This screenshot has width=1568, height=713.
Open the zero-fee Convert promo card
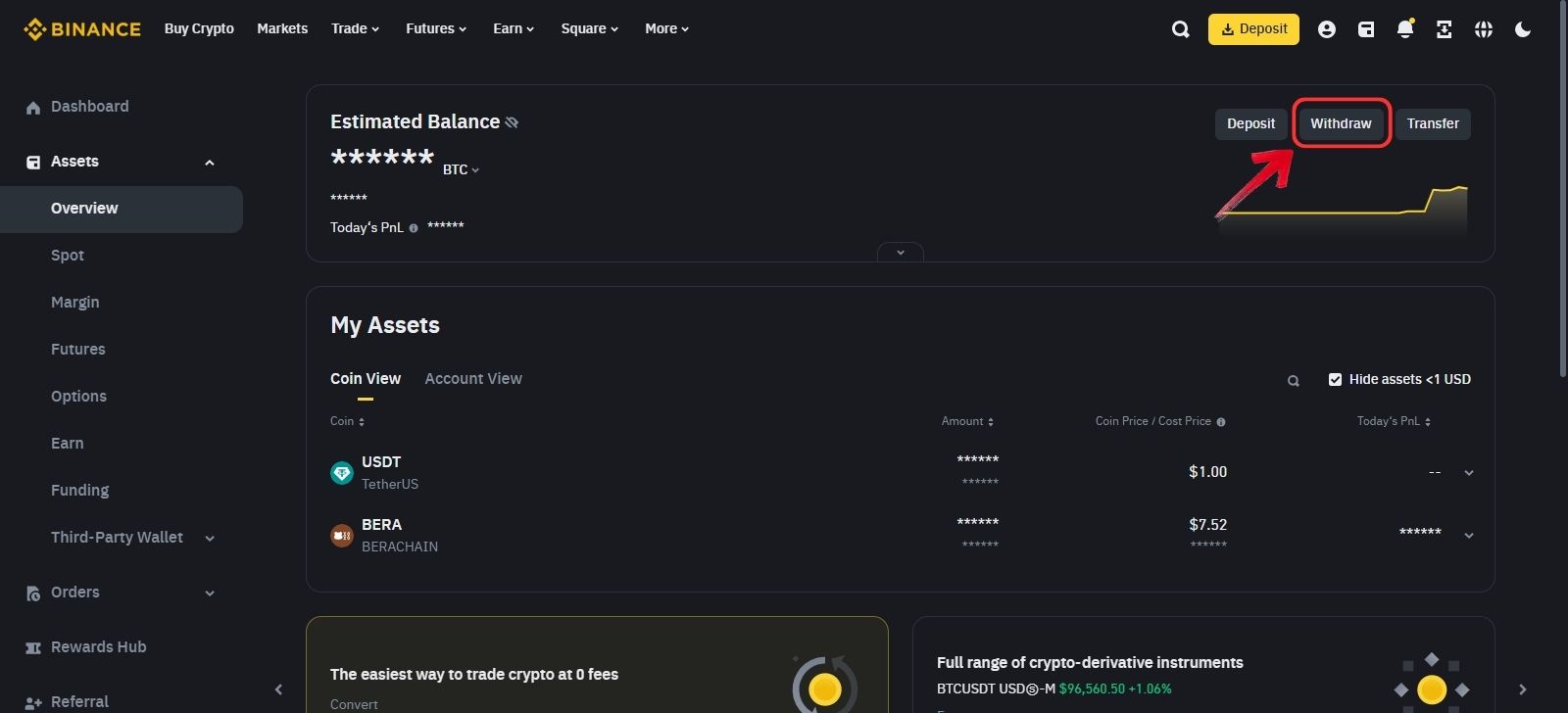(597, 665)
